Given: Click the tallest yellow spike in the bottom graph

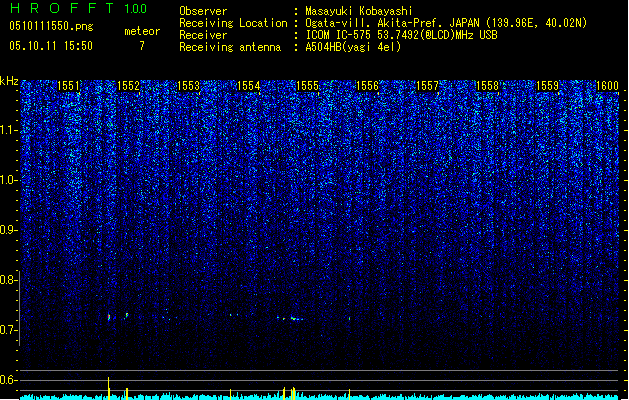Looking at the screenshot, I should coord(108,388).
